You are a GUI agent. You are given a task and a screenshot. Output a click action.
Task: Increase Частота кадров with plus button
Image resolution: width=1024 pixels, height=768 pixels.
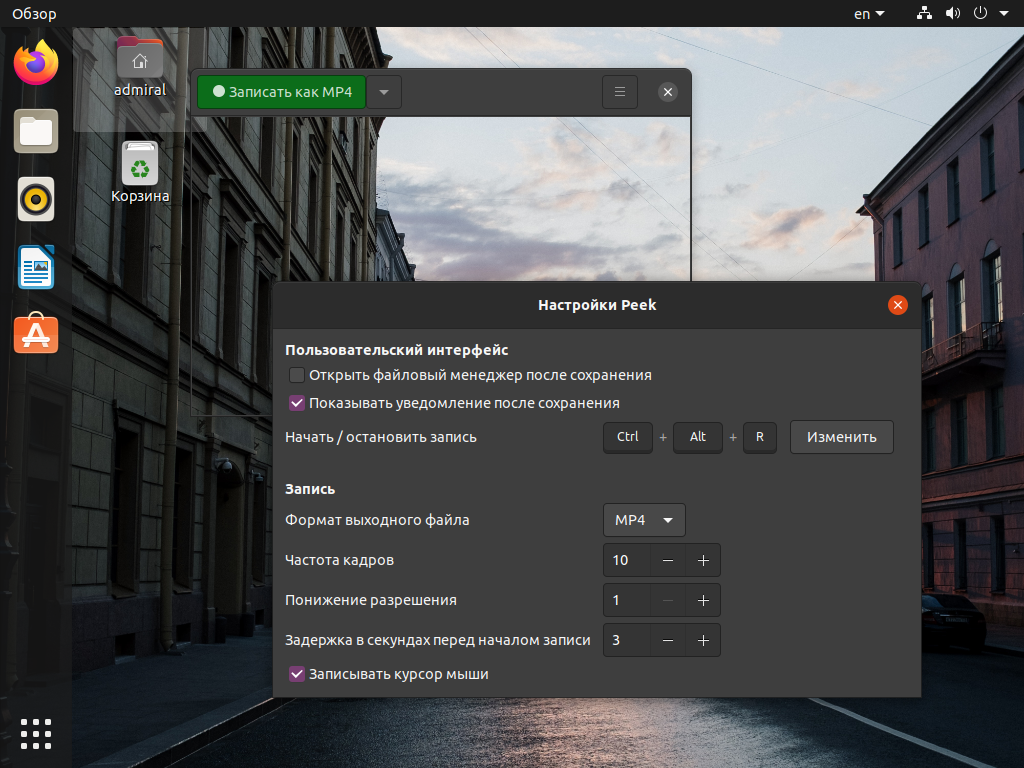pos(703,560)
